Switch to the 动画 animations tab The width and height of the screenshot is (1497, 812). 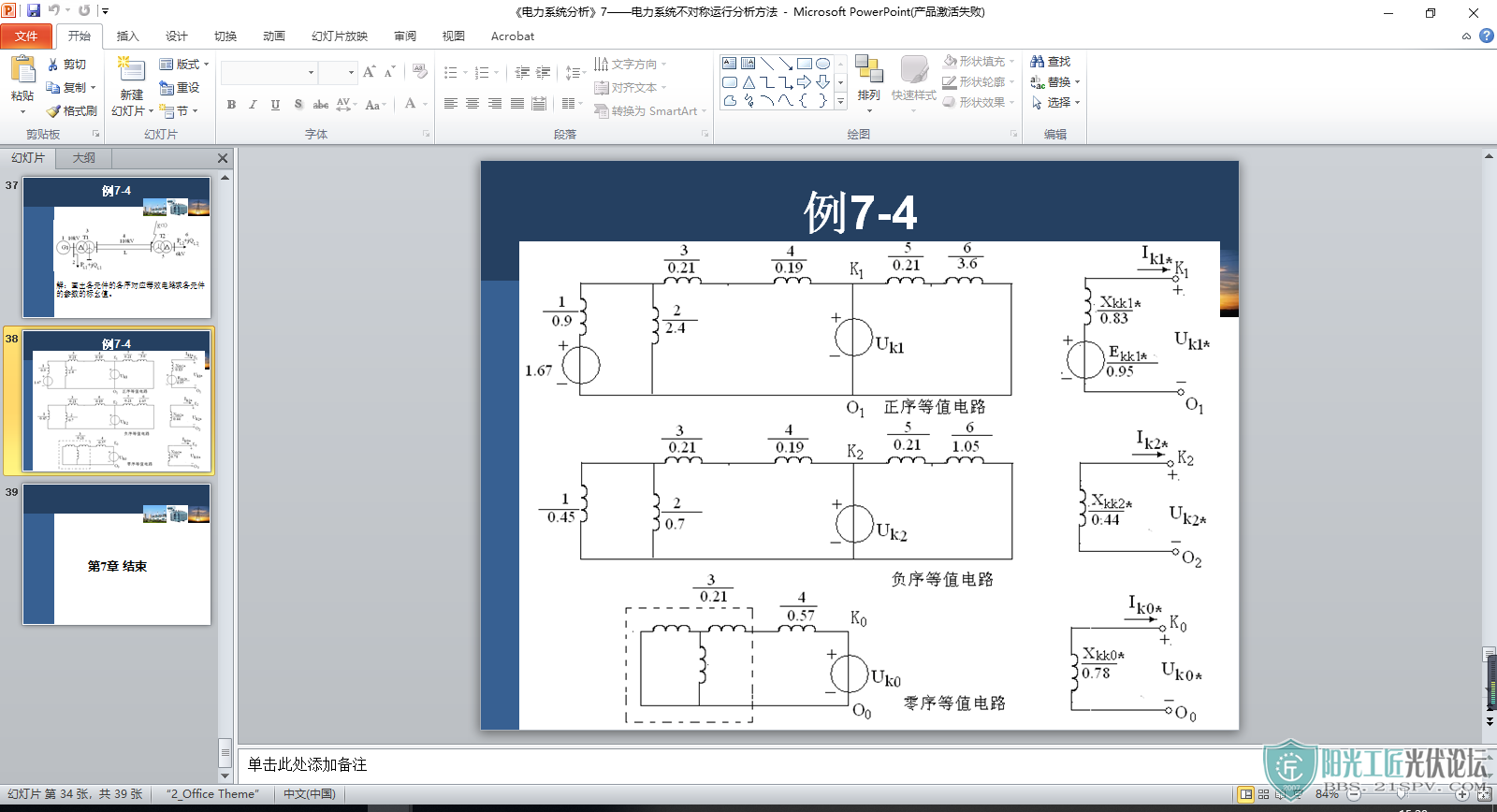pyautogui.click(x=273, y=36)
